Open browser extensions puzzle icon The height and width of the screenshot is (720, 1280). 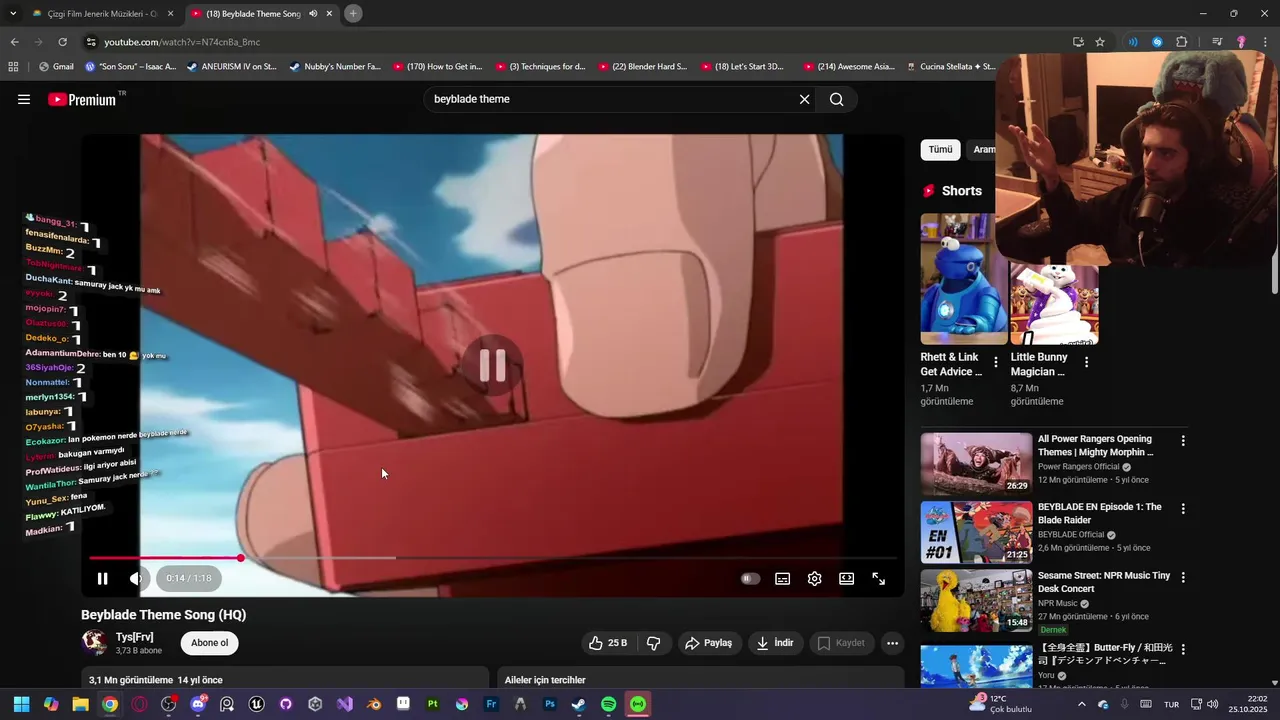(1182, 42)
